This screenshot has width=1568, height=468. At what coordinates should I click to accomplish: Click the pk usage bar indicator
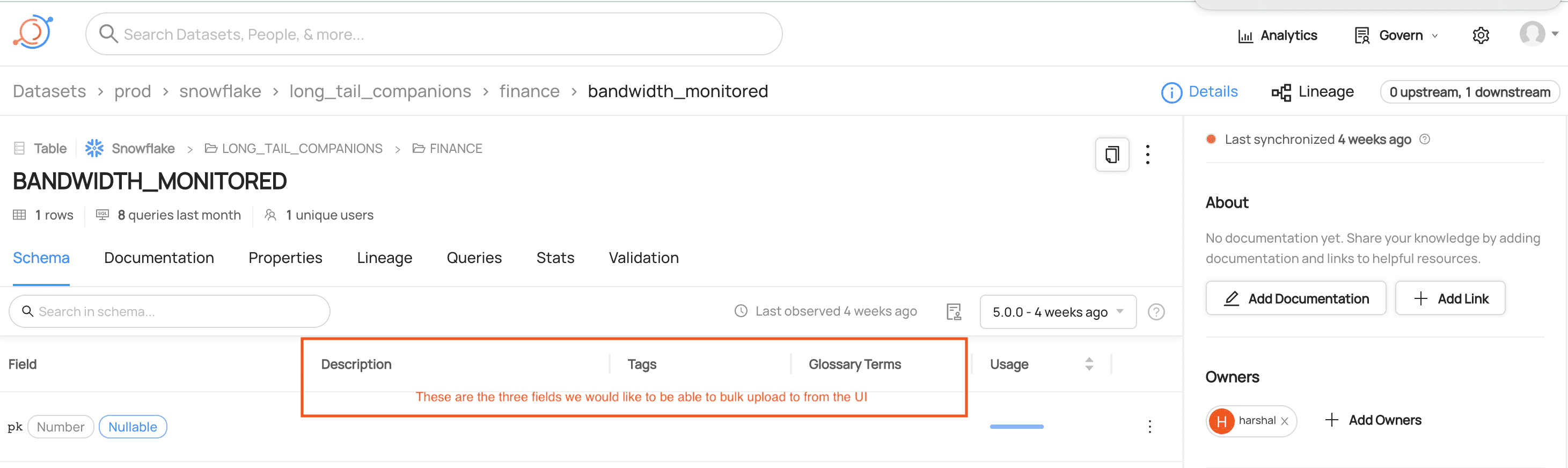(1016, 427)
